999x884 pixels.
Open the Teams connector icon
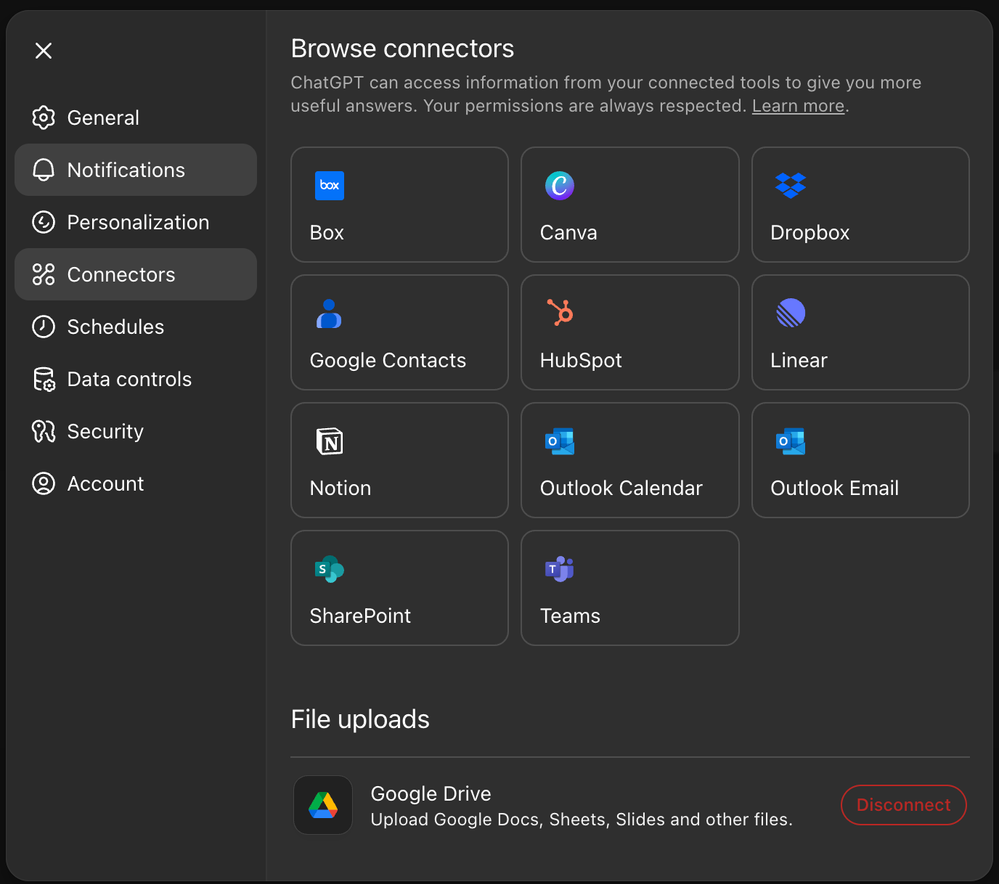click(x=560, y=569)
